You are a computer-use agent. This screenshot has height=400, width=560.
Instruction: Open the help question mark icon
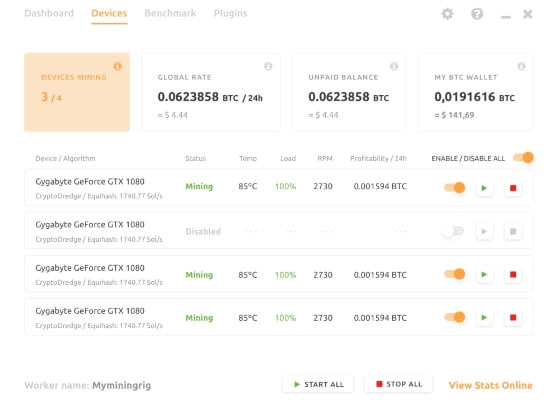coord(477,14)
